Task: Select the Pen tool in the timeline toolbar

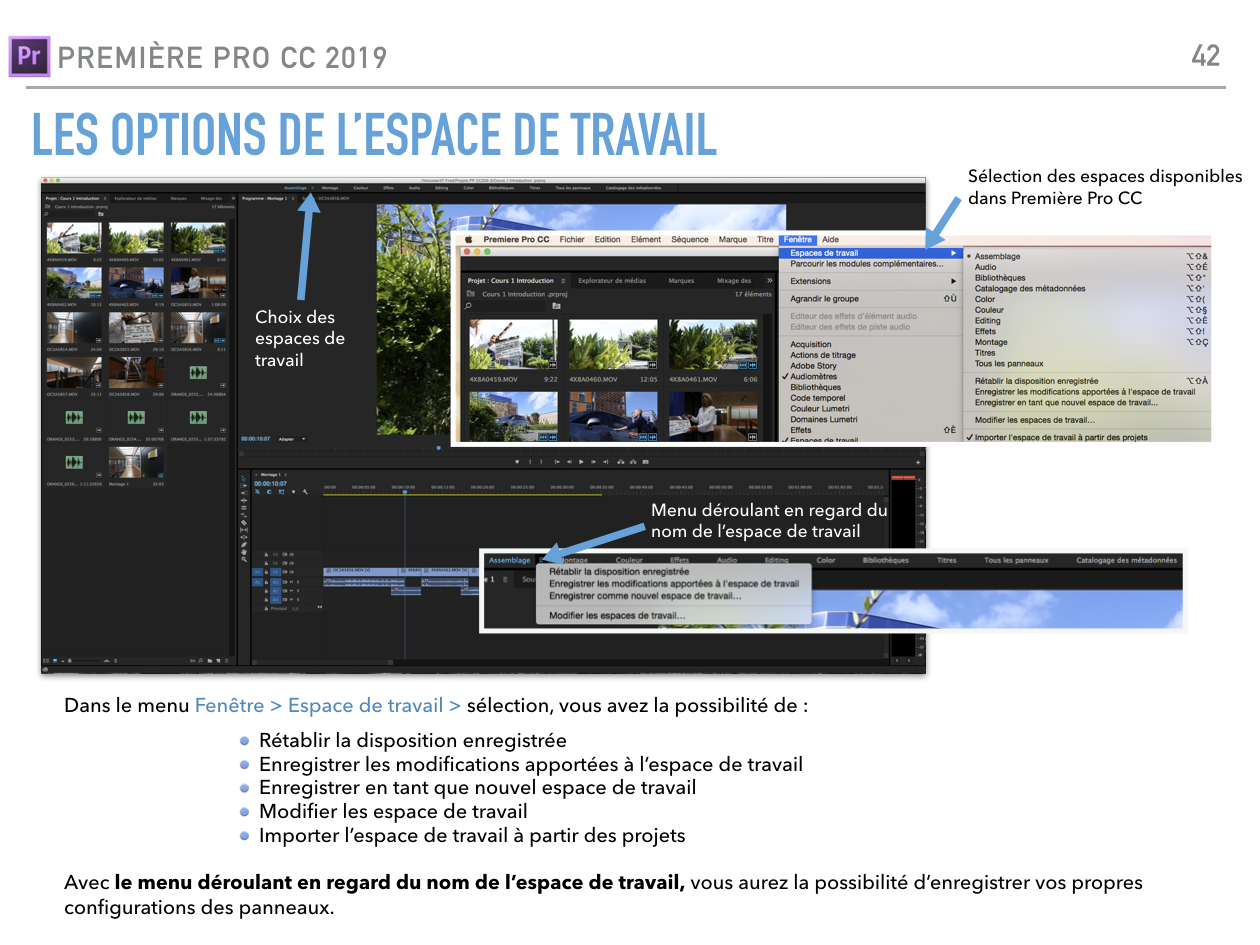Action: tap(243, 543)
